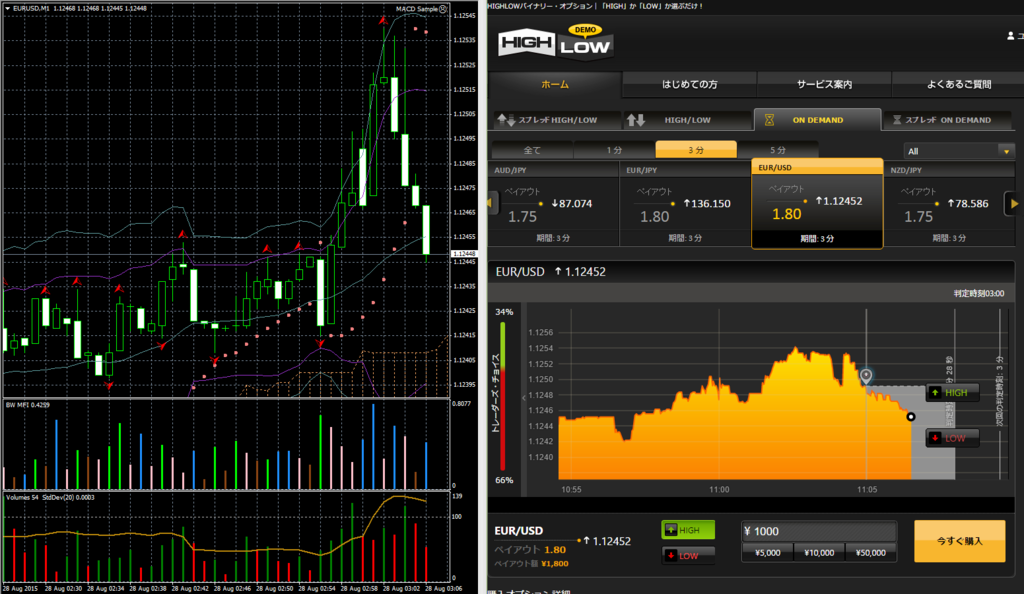Click the spread HIGH/LOW arrows icon
1024x594 pixels.
pos(506,119)
